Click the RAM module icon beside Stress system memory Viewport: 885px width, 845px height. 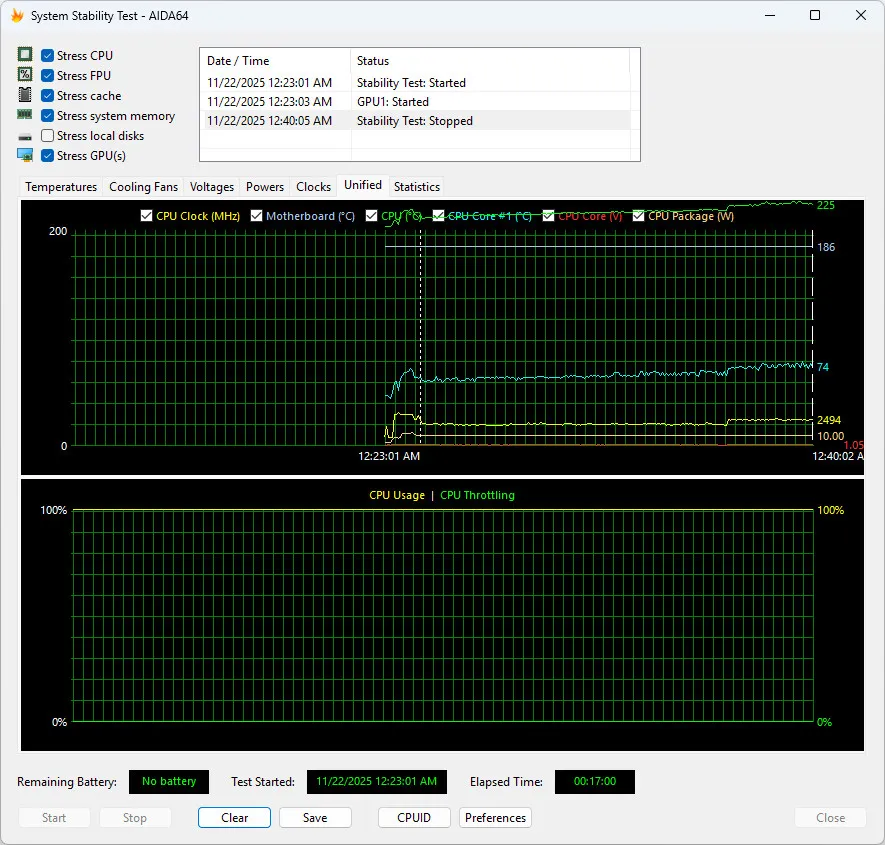click(x=25, y=115)
